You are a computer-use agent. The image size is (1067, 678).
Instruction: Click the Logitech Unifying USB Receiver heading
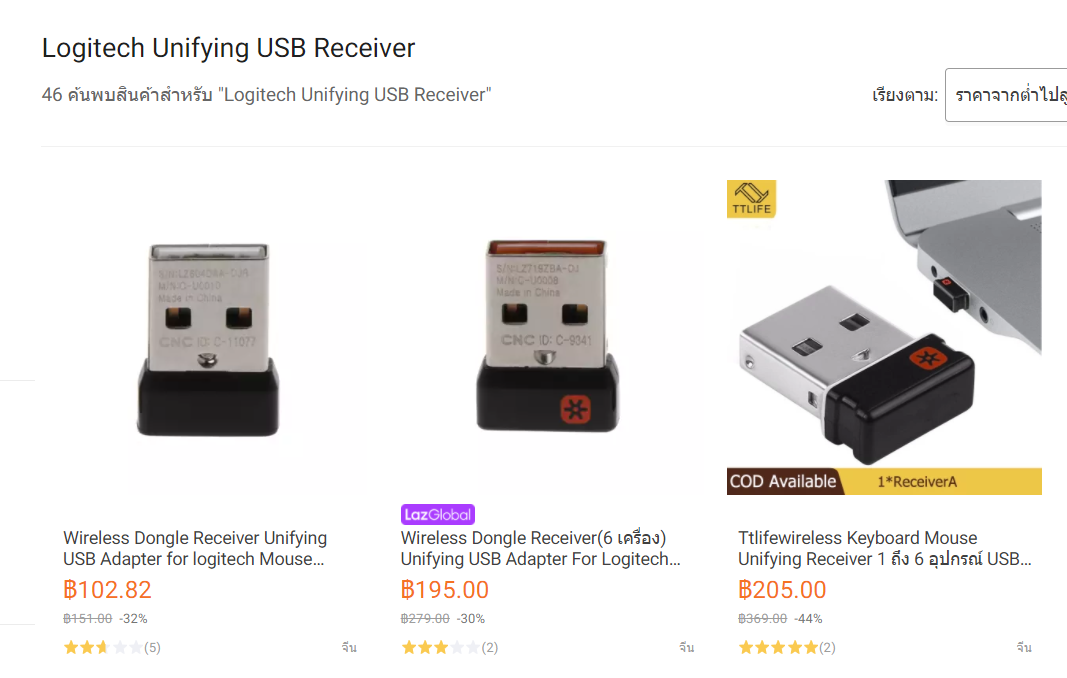229,48
